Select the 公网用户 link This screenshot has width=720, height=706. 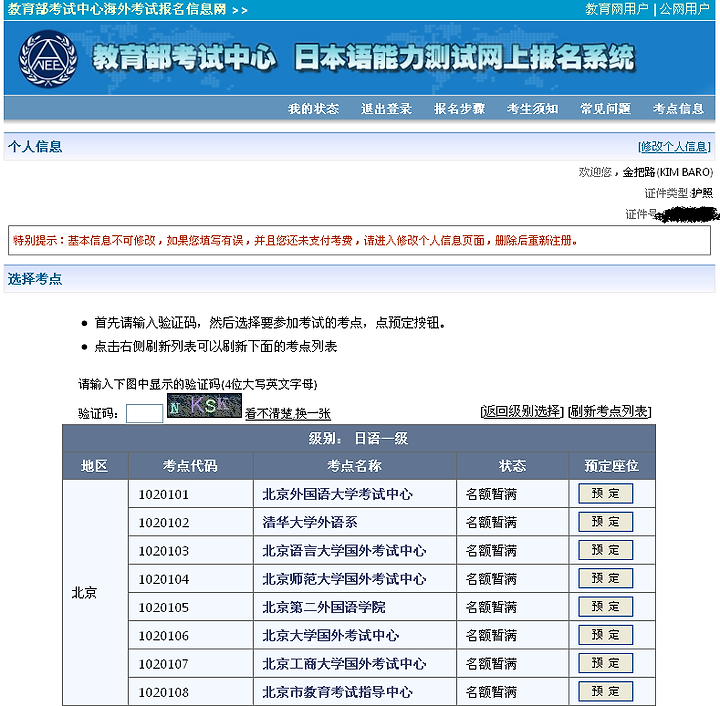point(684,9)
